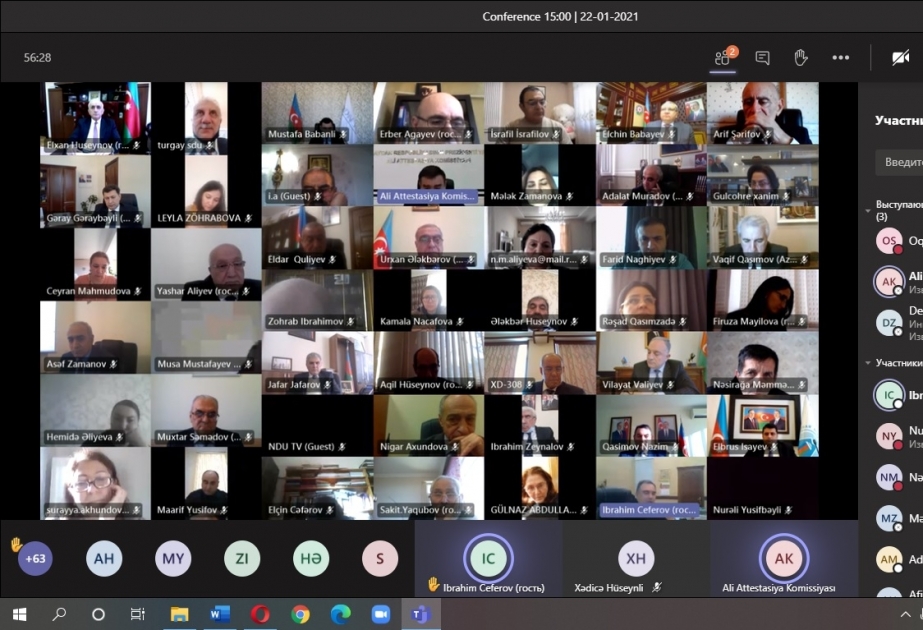Select the Ali Attestasiya Komissiyası AK tile

pyautogui.click(x=783, y=559)
